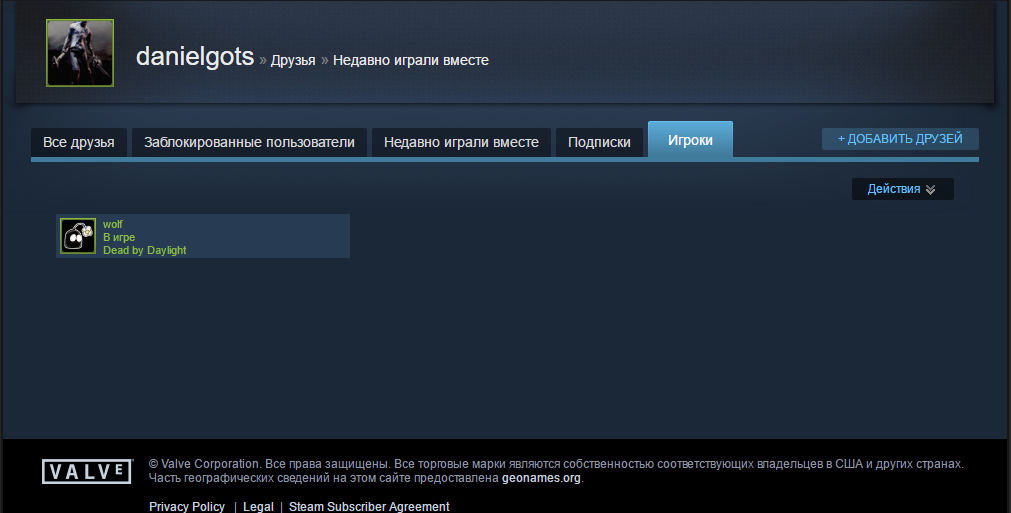Open the Legal footer link
1011x513 pixels.
(258, 507)
